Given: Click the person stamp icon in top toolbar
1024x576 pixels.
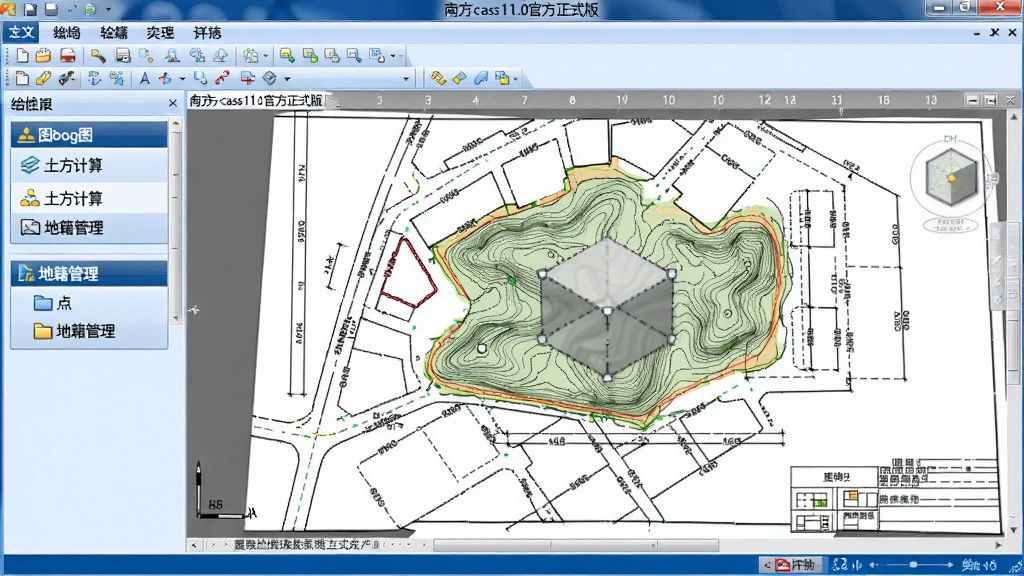Looking at the screenshot, I should [x=172, y=56].
